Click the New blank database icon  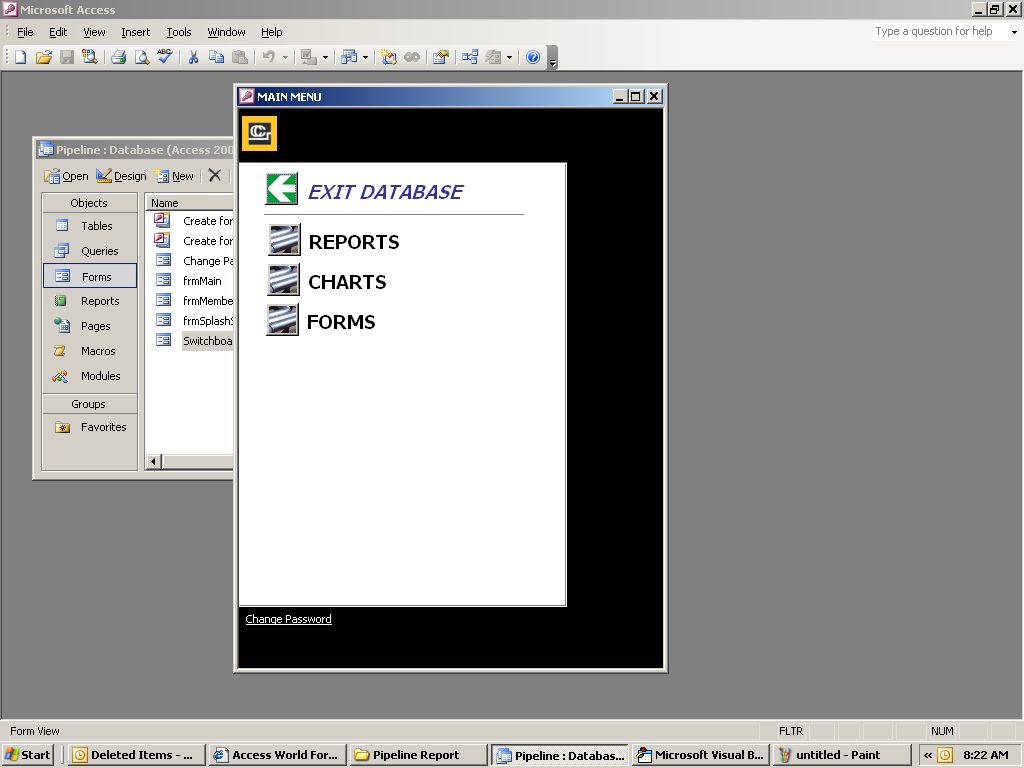pyautogui.click(x=20, y=57)
